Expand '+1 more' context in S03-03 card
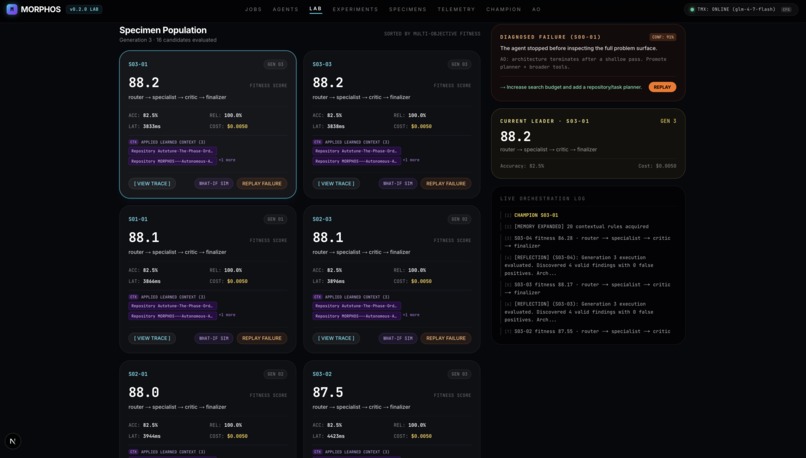This screenshot has width=806, height=458. 411,160
